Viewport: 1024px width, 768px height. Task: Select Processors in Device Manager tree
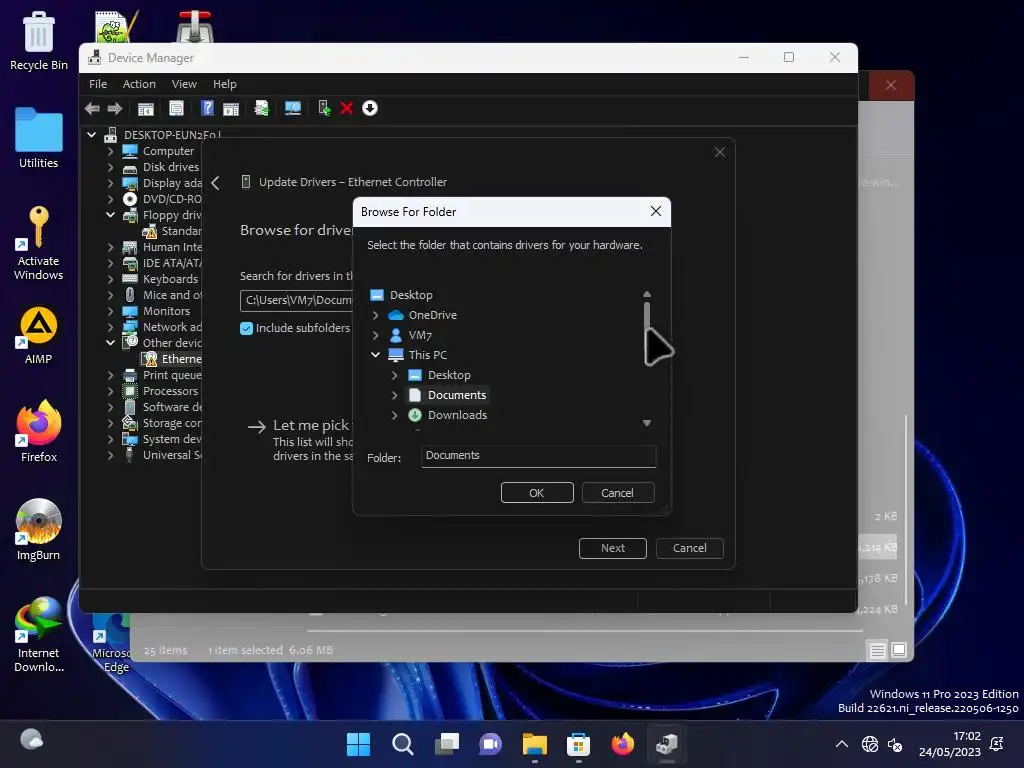[170, 391]
